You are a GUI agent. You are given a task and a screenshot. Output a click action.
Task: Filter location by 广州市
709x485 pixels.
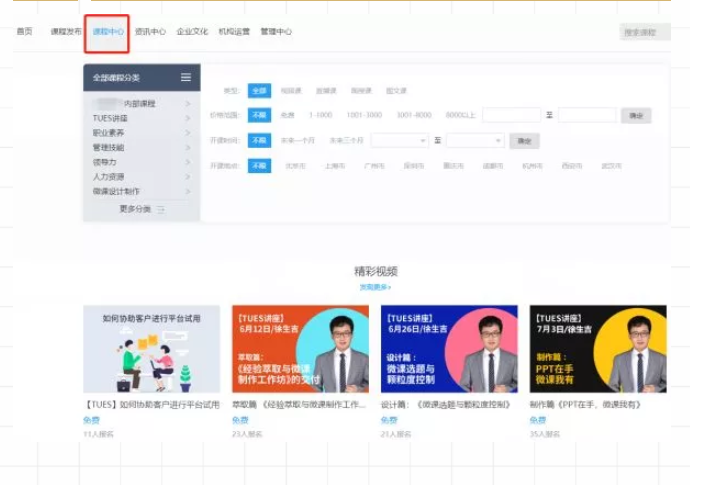(374, 166)
